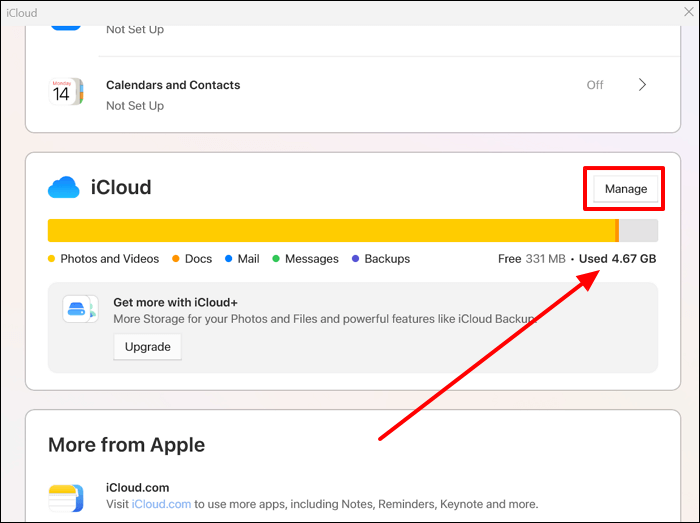Click the Upgrade button
Image resolution: width=700 pixels, height=523 pixels.
click(x=147, y=347)
